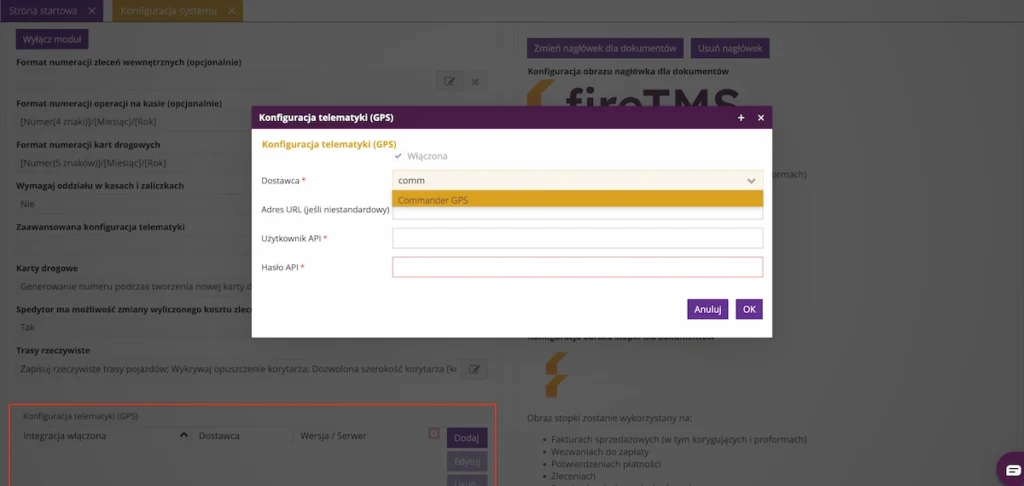1024x486 pixels.
Task: Clear the internal order numbering format
Action: 475,81
